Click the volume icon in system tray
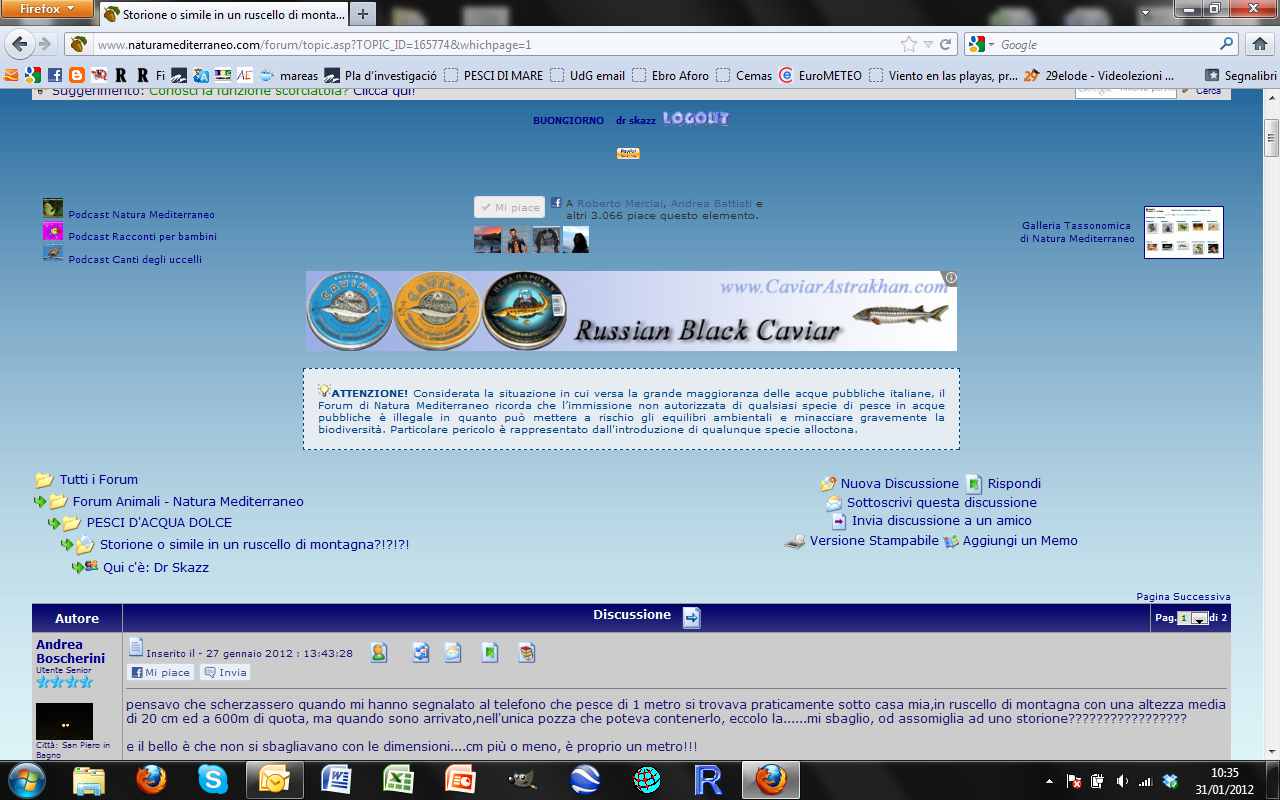Image resolution: width=1280 pixels, height=800 pixels. (1121, 781)
